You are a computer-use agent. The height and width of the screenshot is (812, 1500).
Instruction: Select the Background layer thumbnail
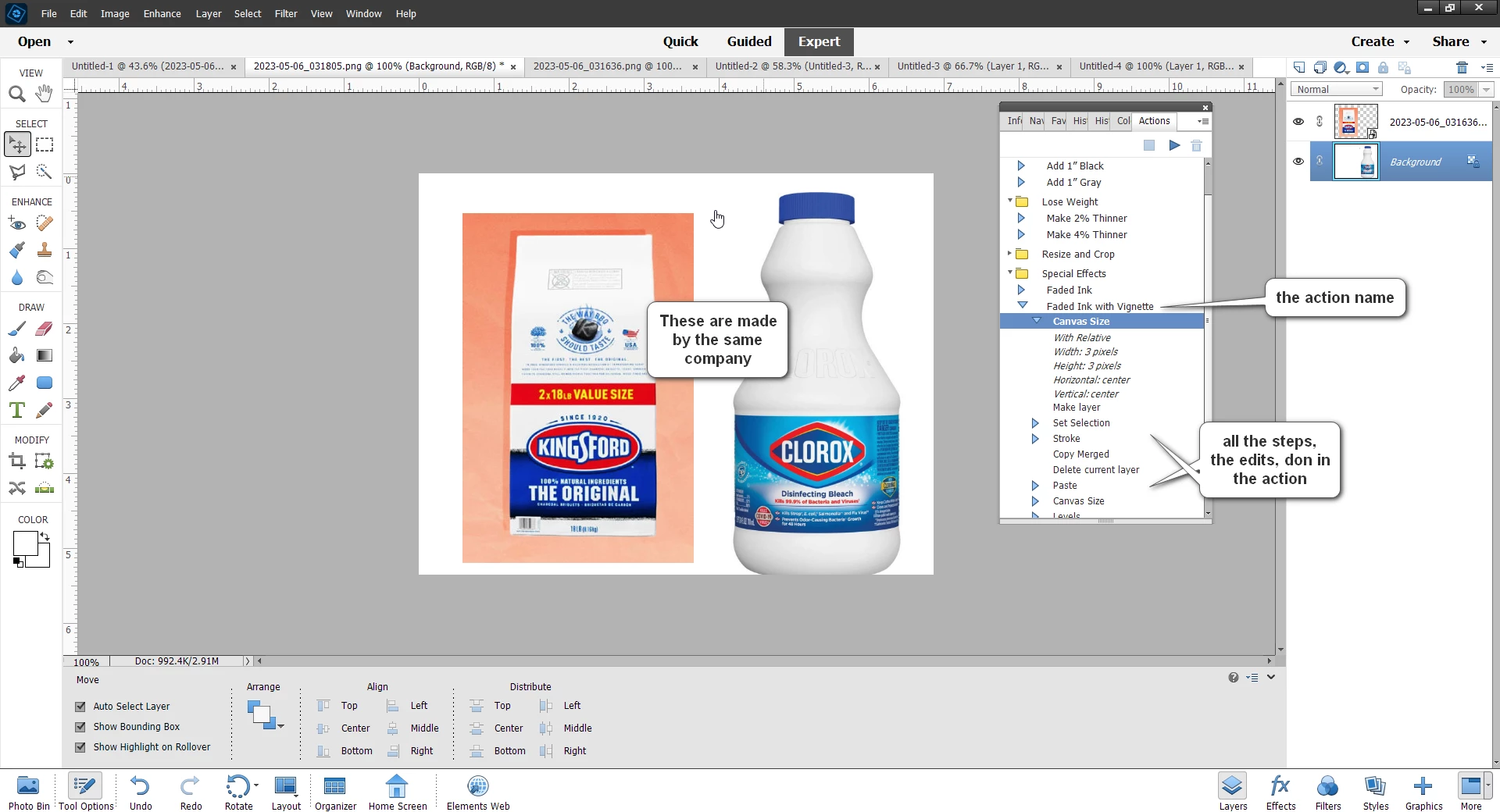tap(1355, 162)
